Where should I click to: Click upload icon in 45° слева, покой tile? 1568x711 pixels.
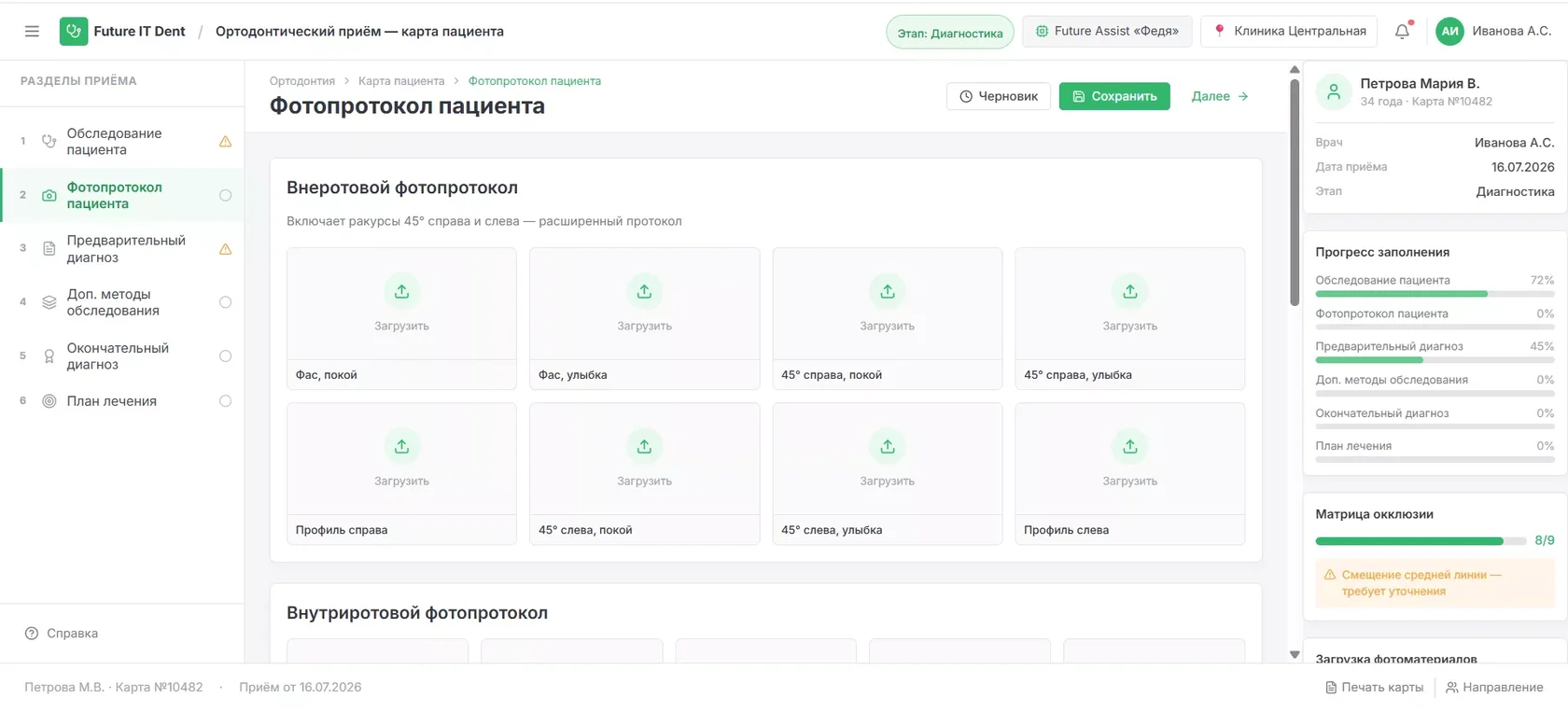click(x=644, y=446)
